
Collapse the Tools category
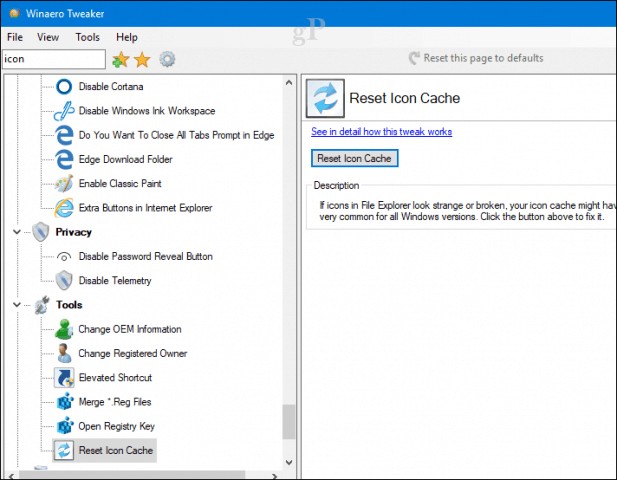point(17,305)
